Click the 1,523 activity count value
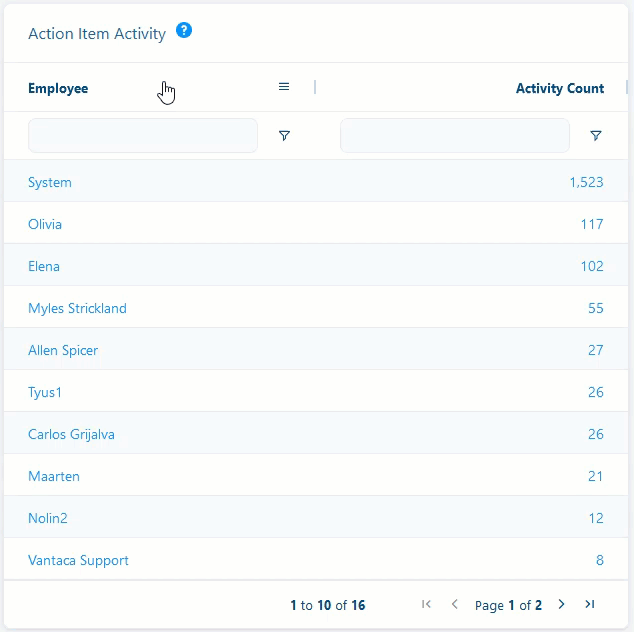 pos(586,182)
